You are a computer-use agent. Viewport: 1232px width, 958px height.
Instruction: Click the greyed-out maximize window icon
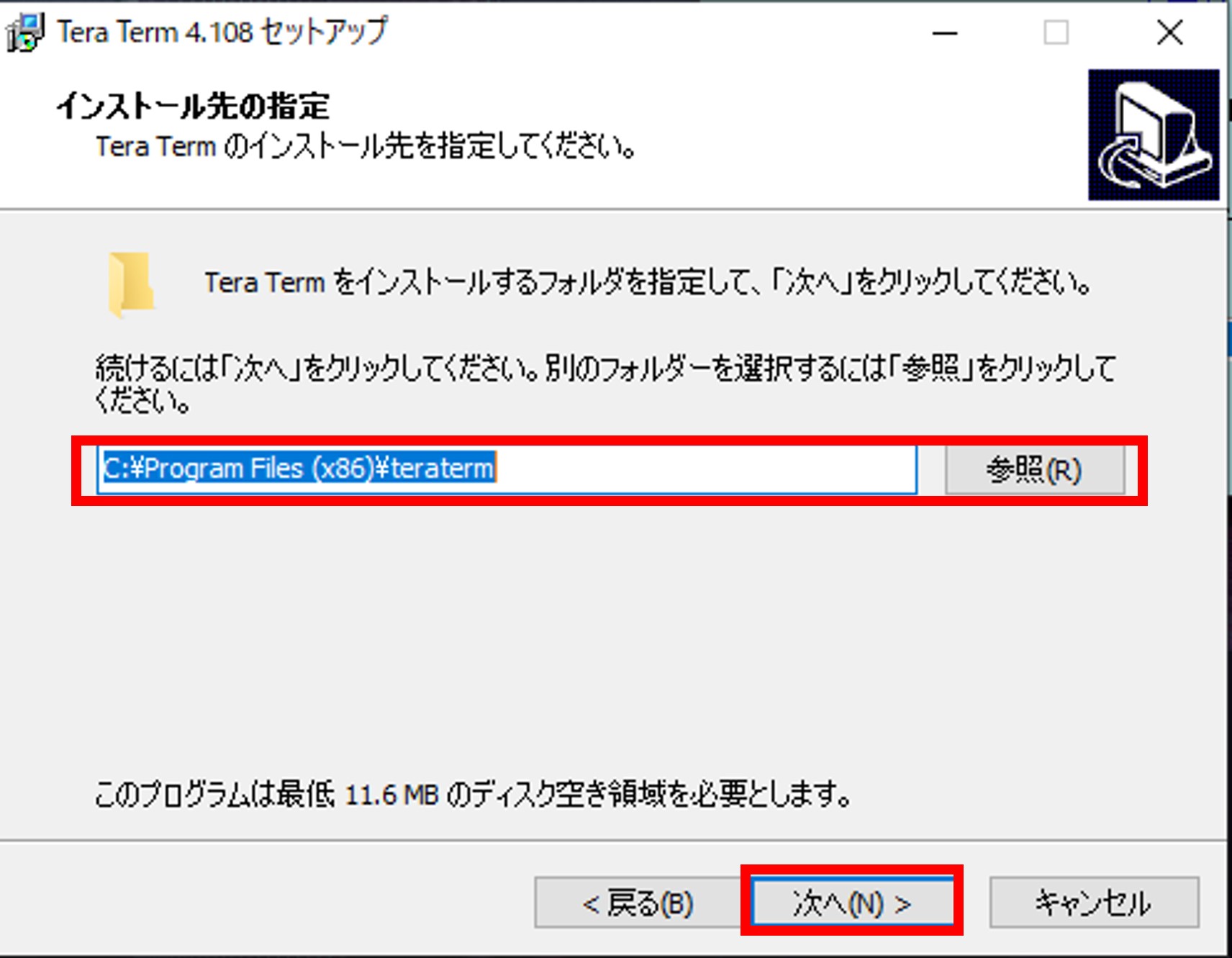point(1056,33)
